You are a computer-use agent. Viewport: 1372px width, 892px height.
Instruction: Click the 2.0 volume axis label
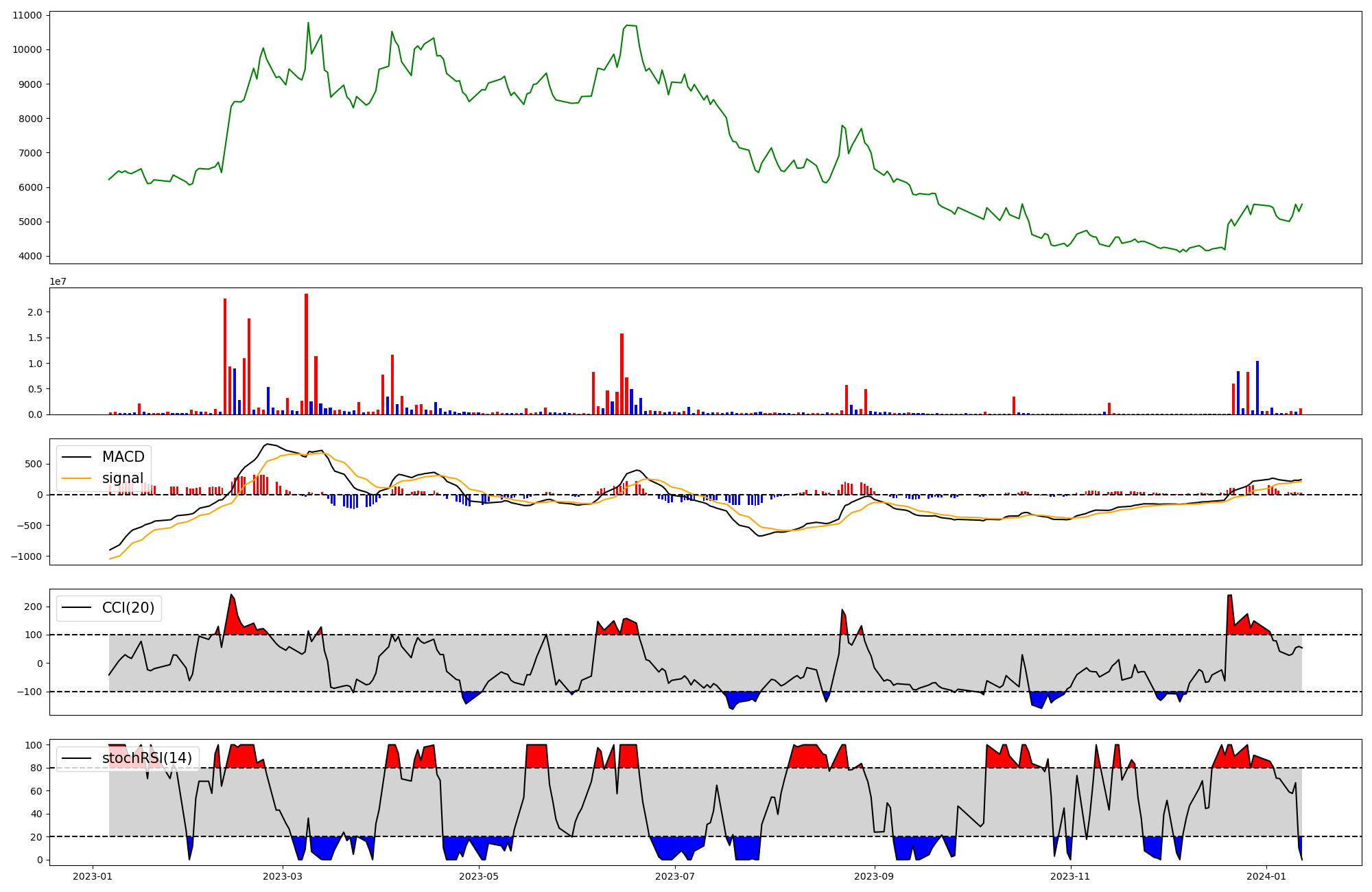(35, 312)
